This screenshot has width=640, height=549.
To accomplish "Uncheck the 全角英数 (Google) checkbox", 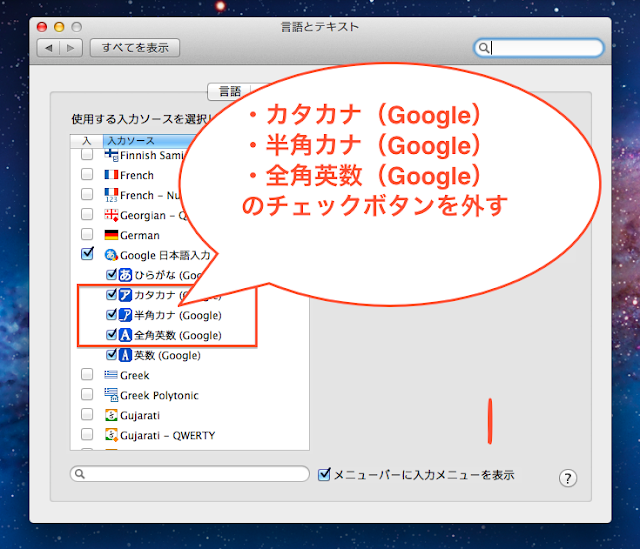I will tap(111, 334).
